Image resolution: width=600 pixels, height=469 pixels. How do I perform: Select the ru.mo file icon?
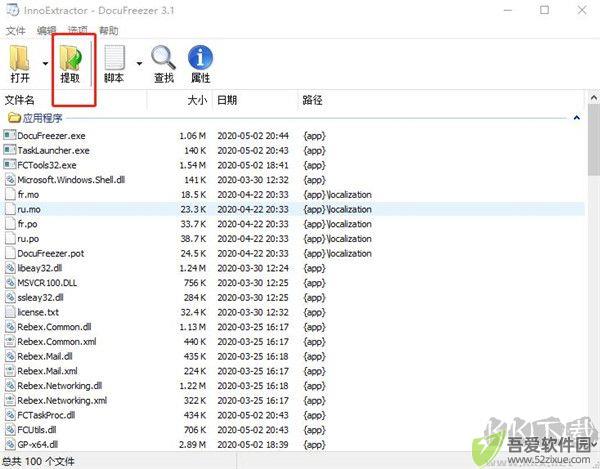[x=10, y=209]
